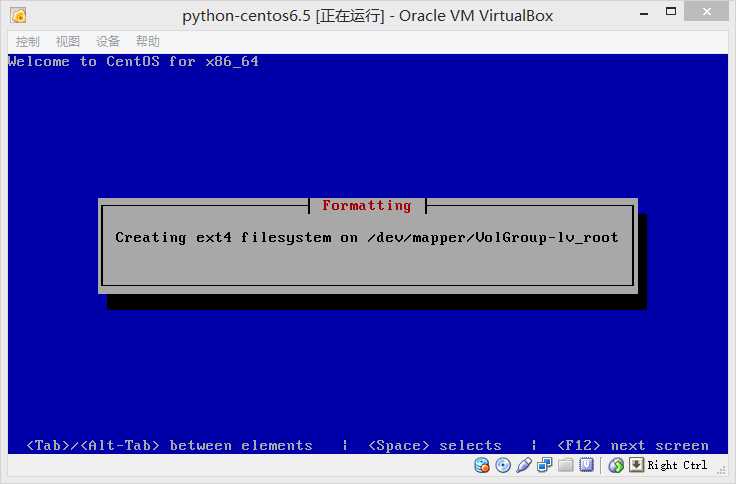Click the shared folders status icon
Viewport: 736px width, 484px height.
tap(566, 465)
